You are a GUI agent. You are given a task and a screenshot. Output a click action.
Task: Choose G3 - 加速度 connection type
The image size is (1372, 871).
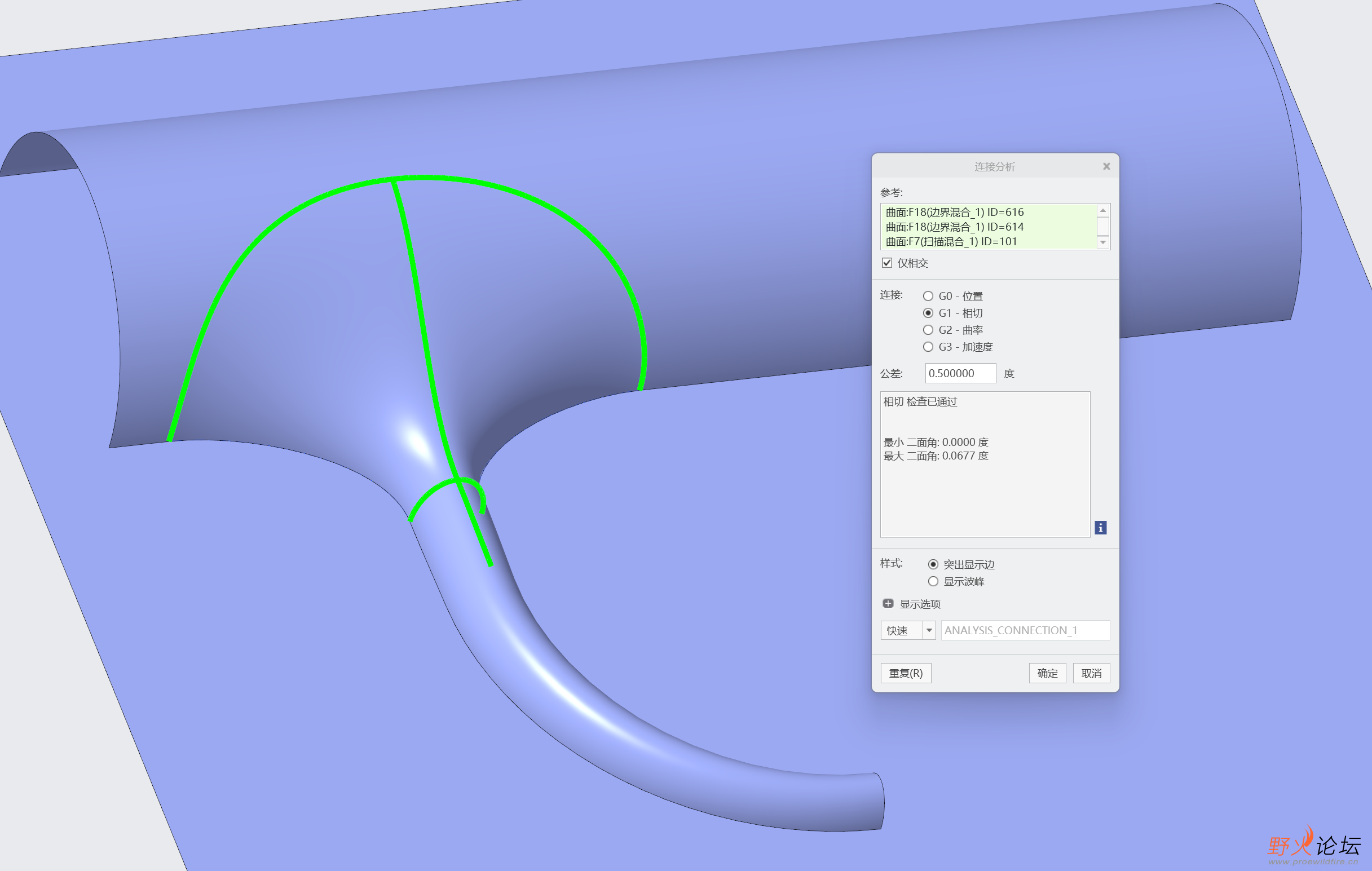pyautogui.click(x=928, y=347)
